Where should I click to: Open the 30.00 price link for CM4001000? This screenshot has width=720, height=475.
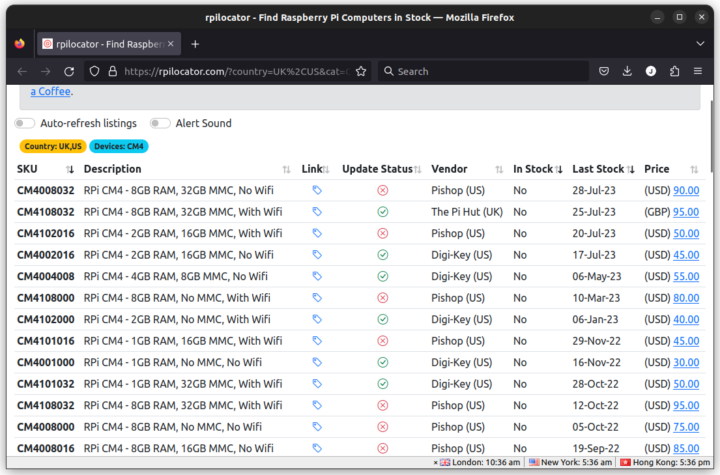pyautogui.click(x=686, y=362)
